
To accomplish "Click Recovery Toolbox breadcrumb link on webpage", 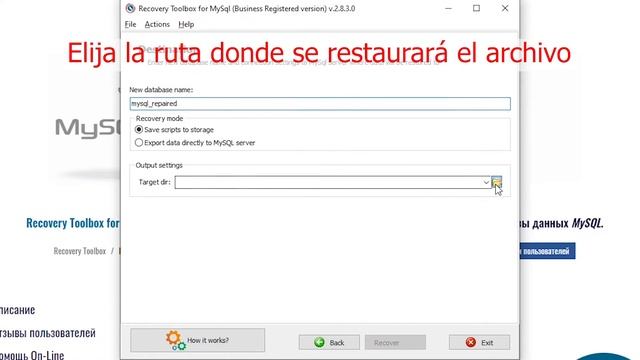I will click(80, 251).
